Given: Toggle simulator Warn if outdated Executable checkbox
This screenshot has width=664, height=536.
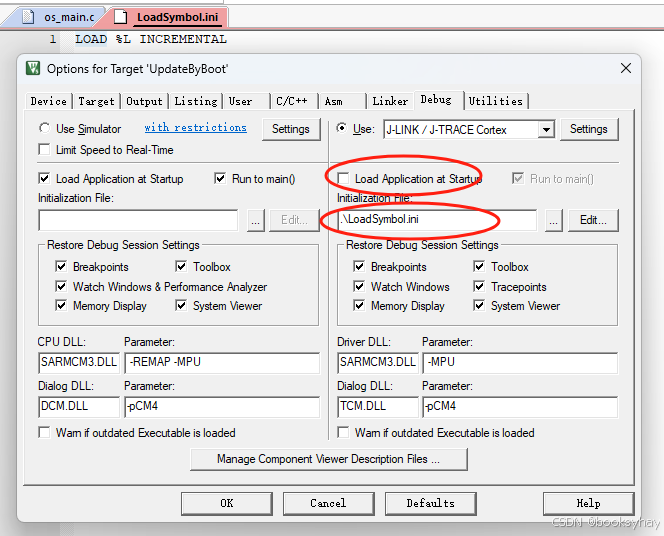Looking at the screenshot, I should [44, 432].
